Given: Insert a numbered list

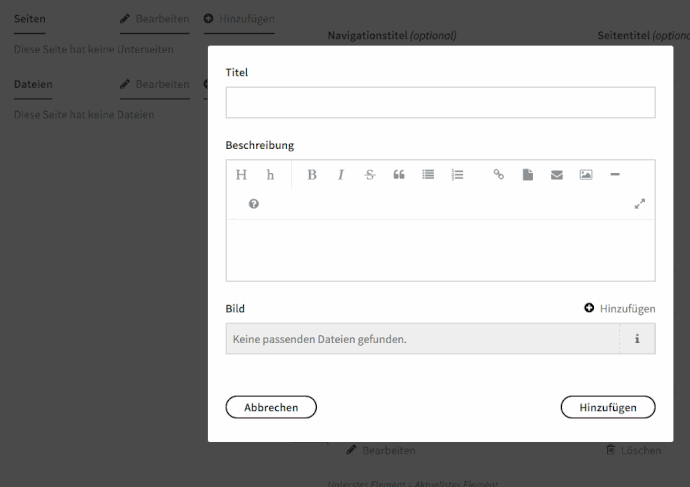Looking at the screenshot, I should point(457,175).
